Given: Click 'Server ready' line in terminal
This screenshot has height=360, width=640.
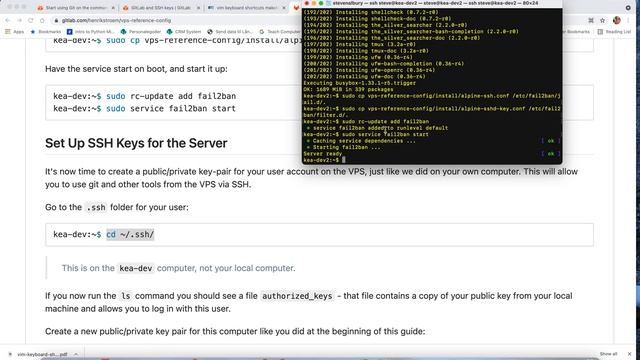Looking at the screenshot, I should point(322,154).
